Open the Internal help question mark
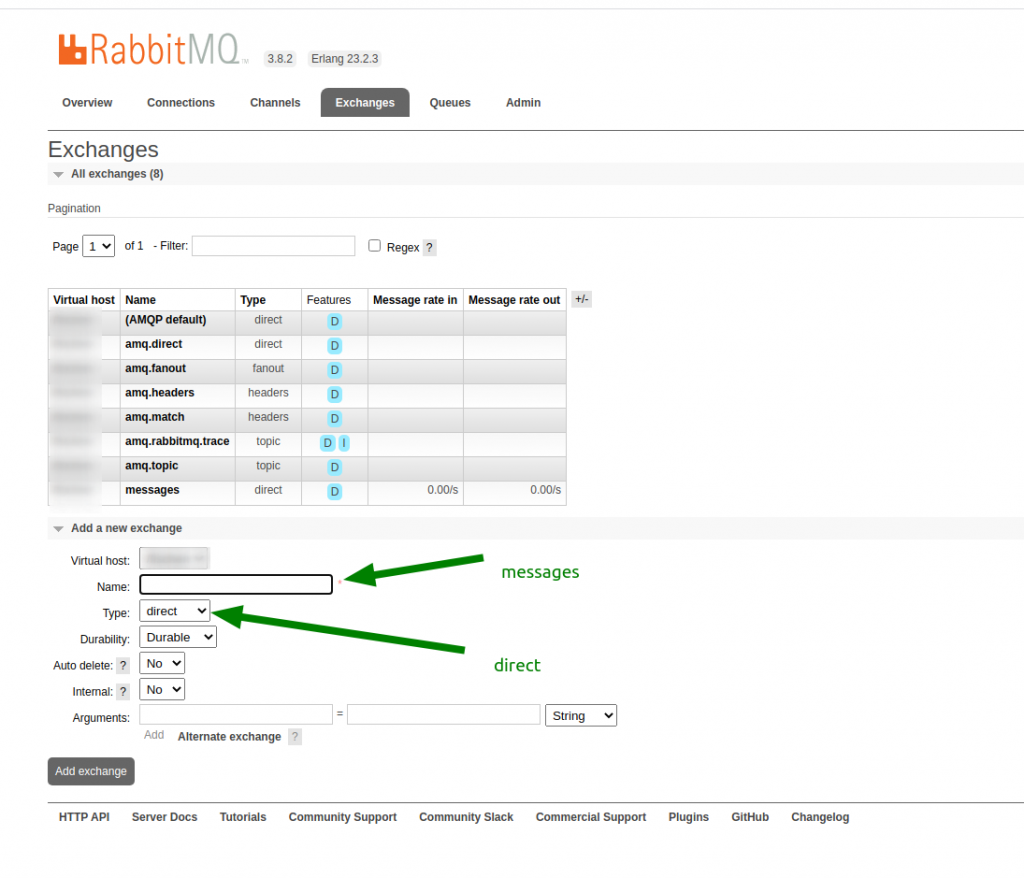The width and height of the screenshot is (1024, 878). [123, 692]
